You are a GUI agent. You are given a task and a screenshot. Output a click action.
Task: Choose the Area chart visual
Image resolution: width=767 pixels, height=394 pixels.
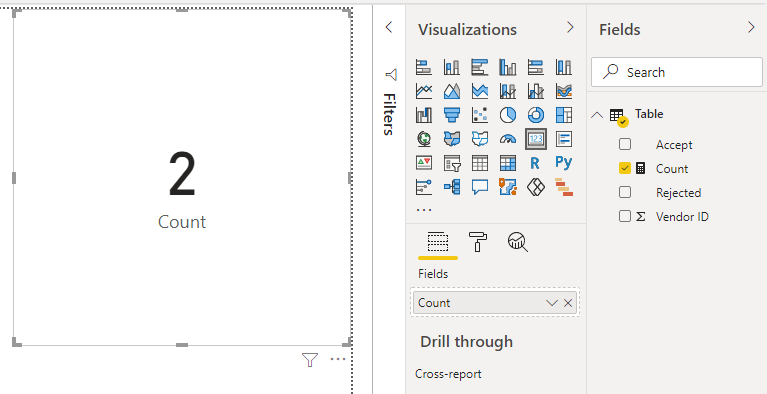coord(451,91)
